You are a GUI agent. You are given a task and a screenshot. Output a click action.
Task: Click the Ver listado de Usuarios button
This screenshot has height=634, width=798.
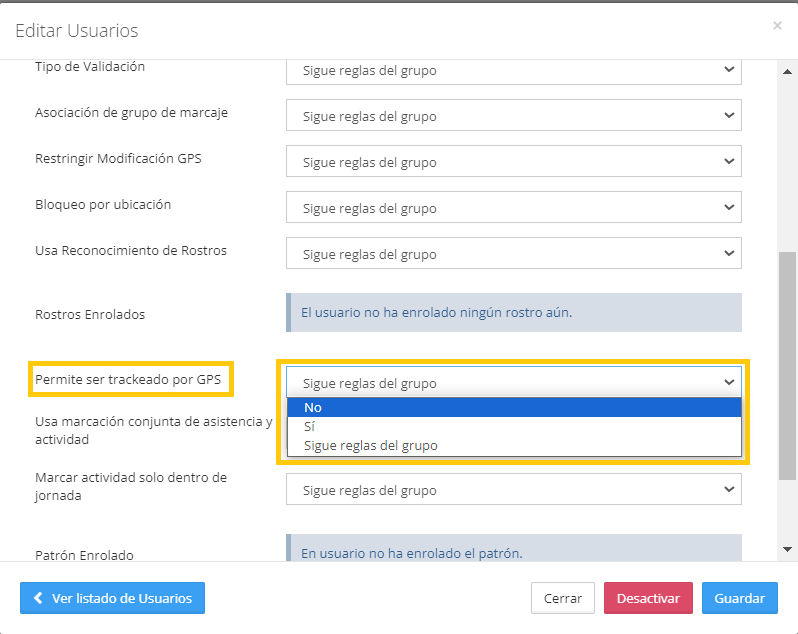[x=112, y=598]
